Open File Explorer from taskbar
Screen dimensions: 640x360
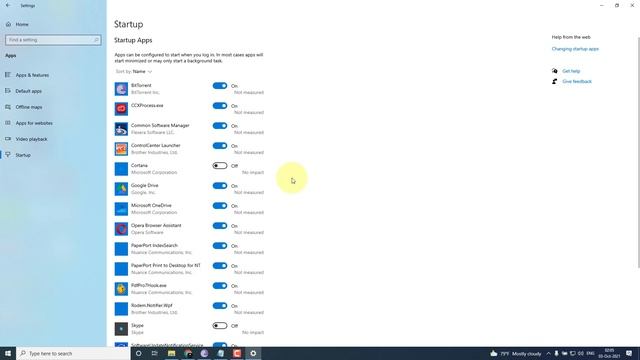tap(171, 353)
